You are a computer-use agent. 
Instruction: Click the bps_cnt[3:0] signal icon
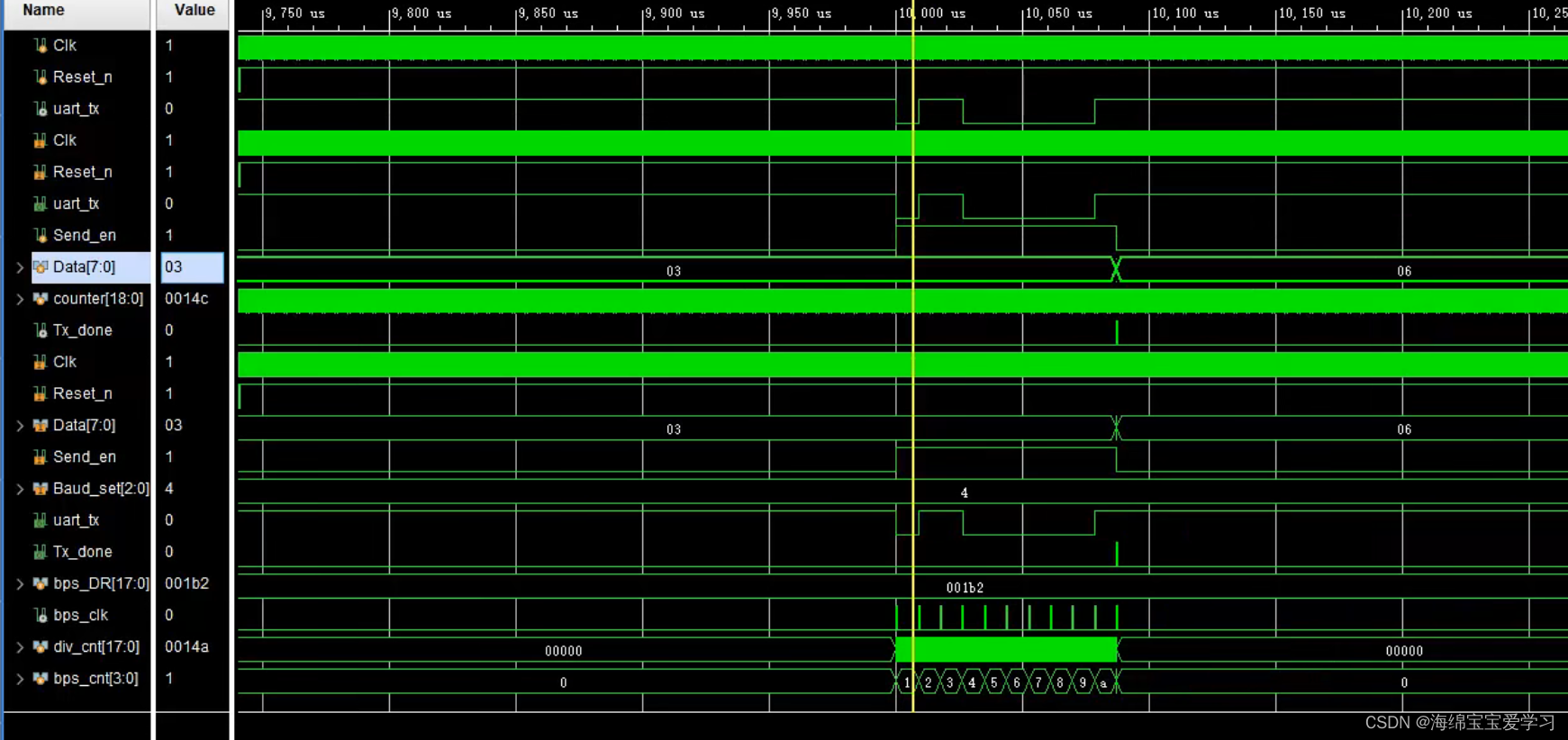[x=41, y=679]
